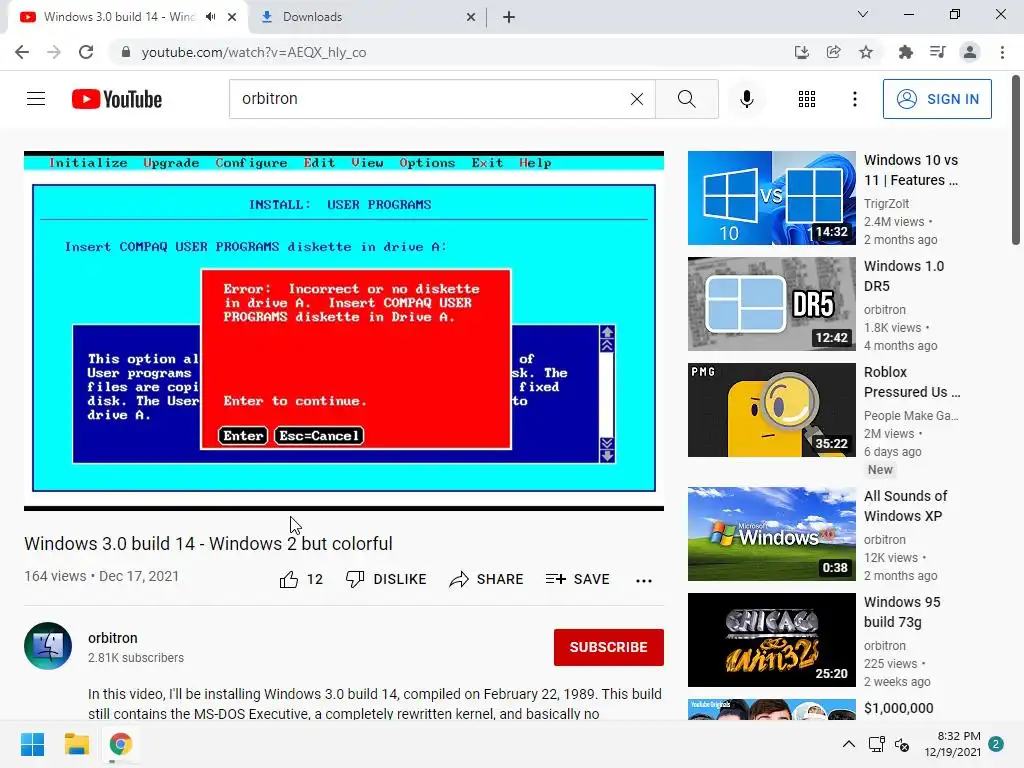Open Windows XP sounds thumbnail
The height and width of the screenshot is (768, 1024).
[x=771, y=534]
